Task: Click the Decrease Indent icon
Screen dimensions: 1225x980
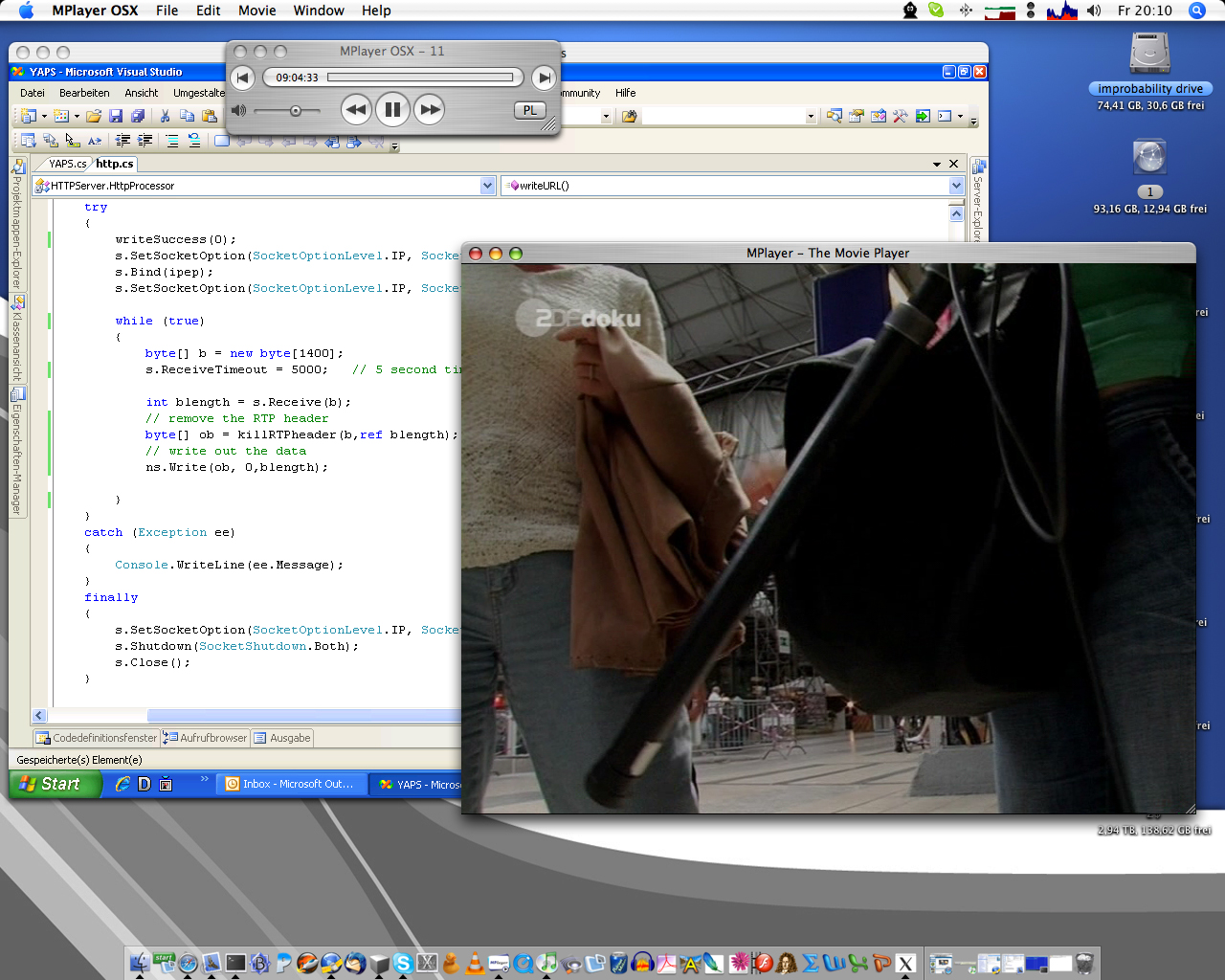Action: click(122, 141)
